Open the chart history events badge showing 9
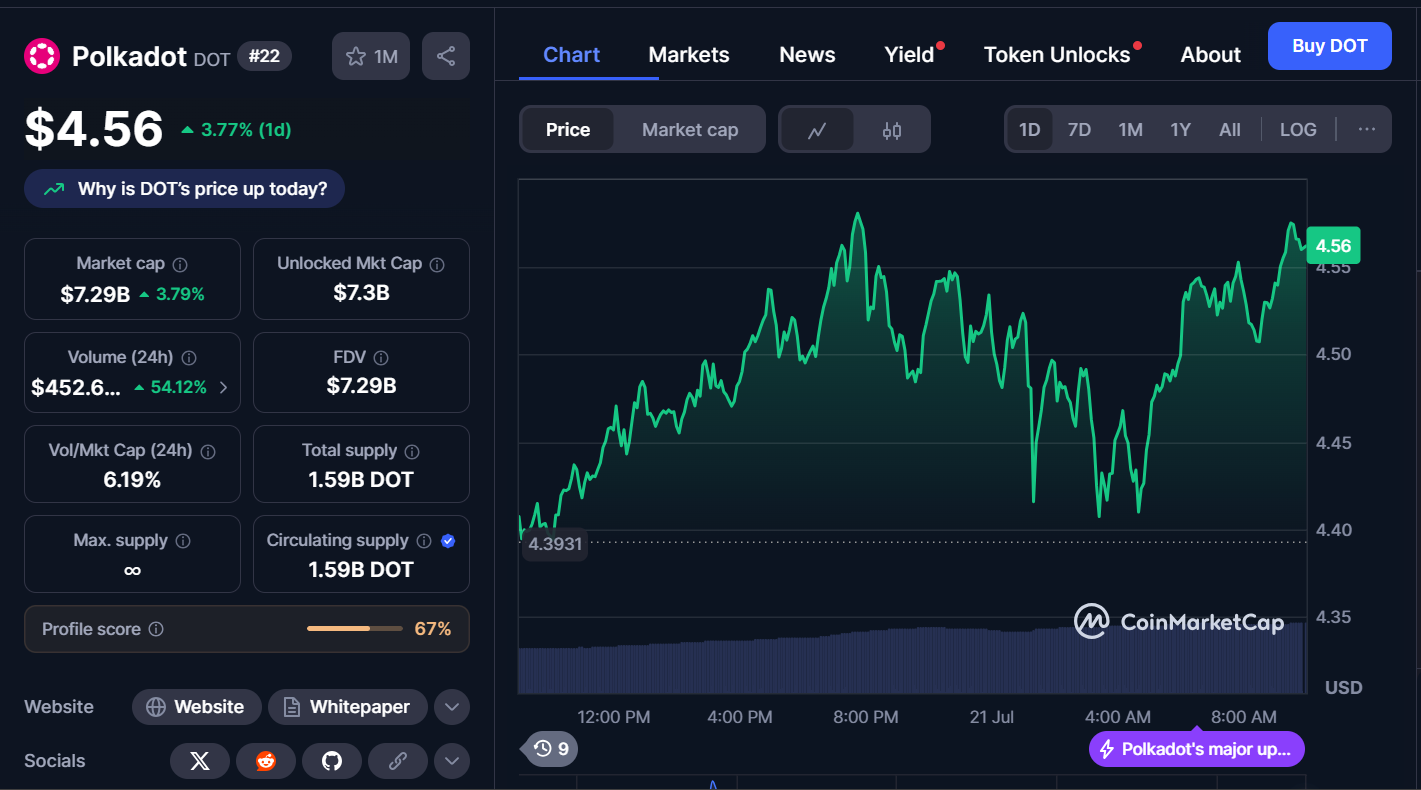1421x790 pixels. [550, 748]
